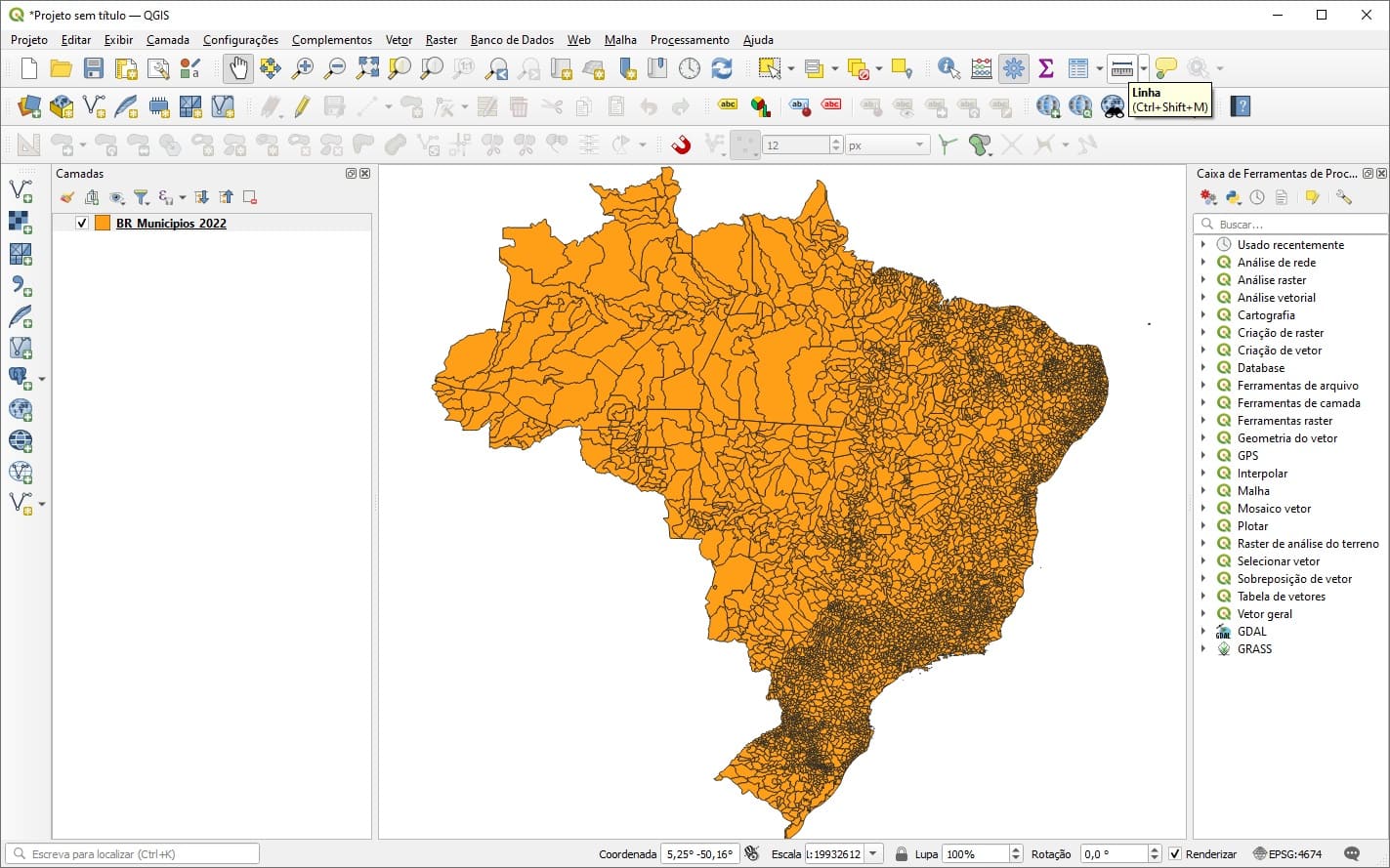Click Usado recentemente in the toolbox
Image resolution: width=1390 pixels, height=868 pixels.
(x=1290, y=245)
